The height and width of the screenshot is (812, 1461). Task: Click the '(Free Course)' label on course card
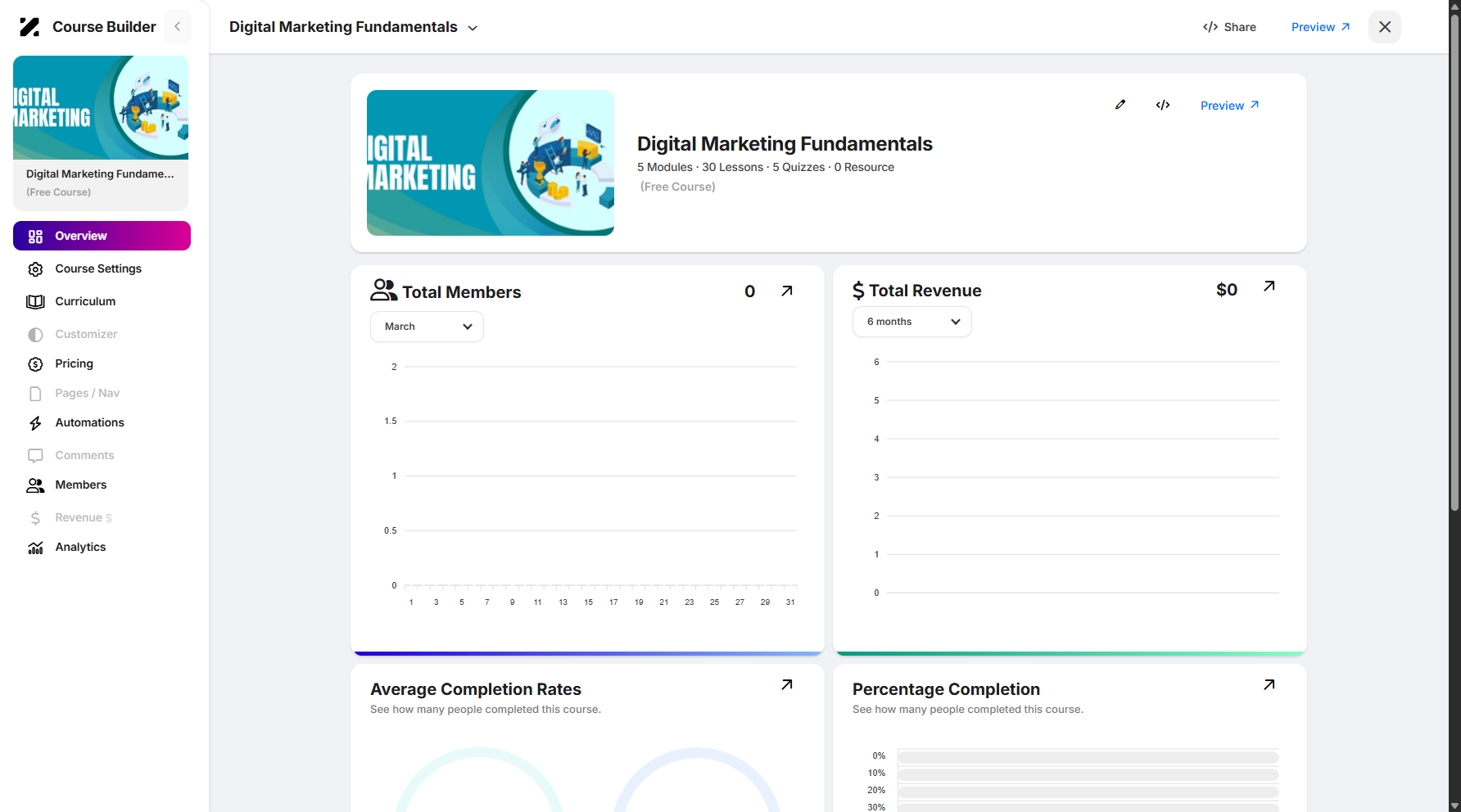point(677,187)
